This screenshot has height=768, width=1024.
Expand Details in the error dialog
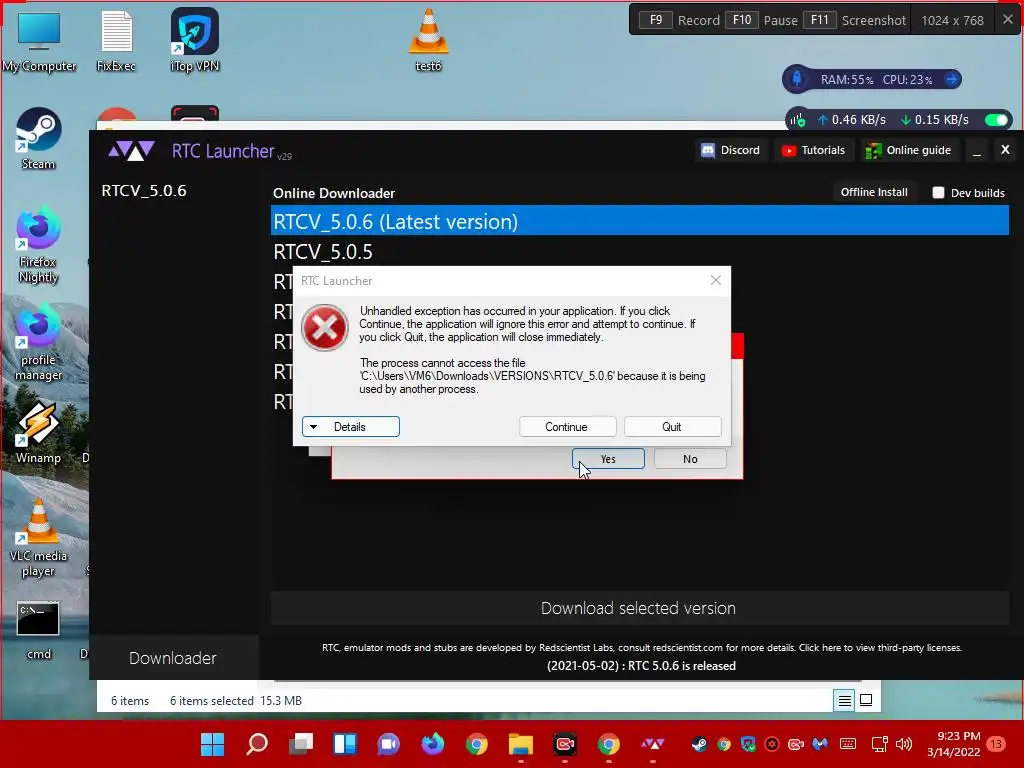pyautogui.click(x=351, y=426)
